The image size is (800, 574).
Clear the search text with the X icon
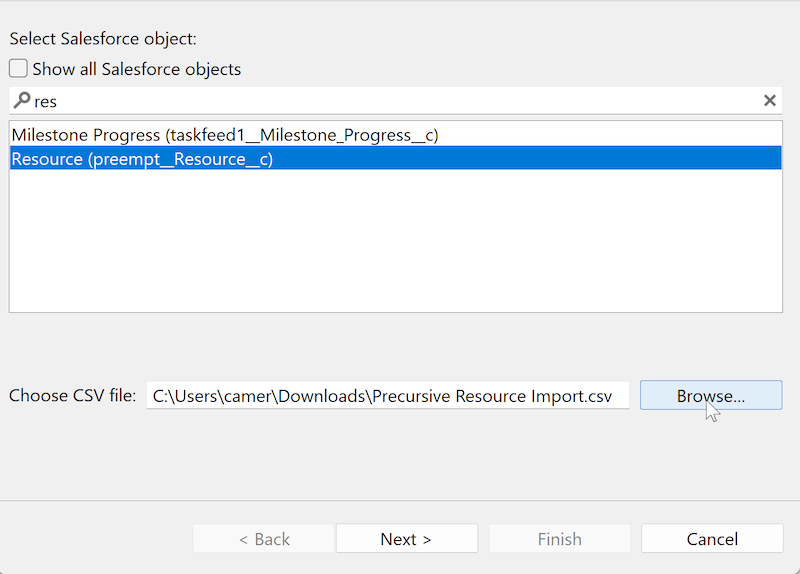(769, 100)
